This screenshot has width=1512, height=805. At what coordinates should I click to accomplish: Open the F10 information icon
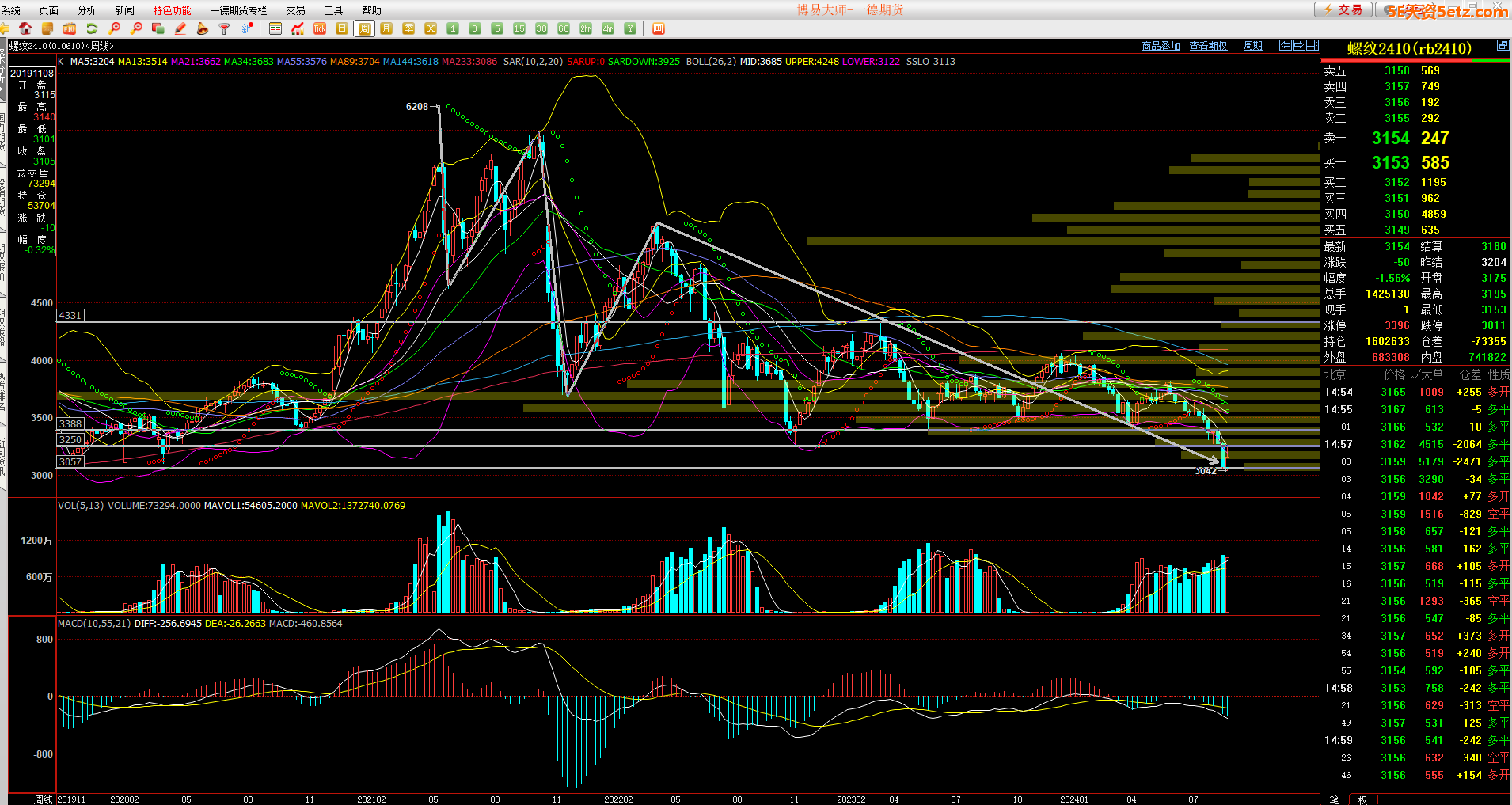70,28
